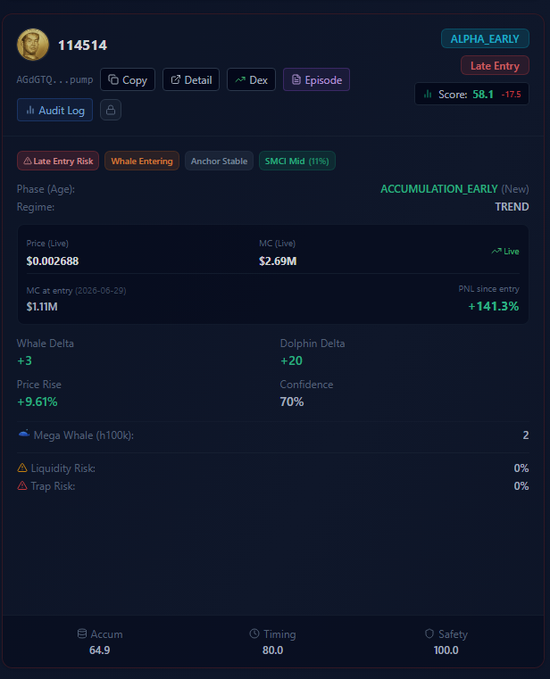Click the live market cap $2.69M
Screen dimensions: 550x679
[278, 261]
